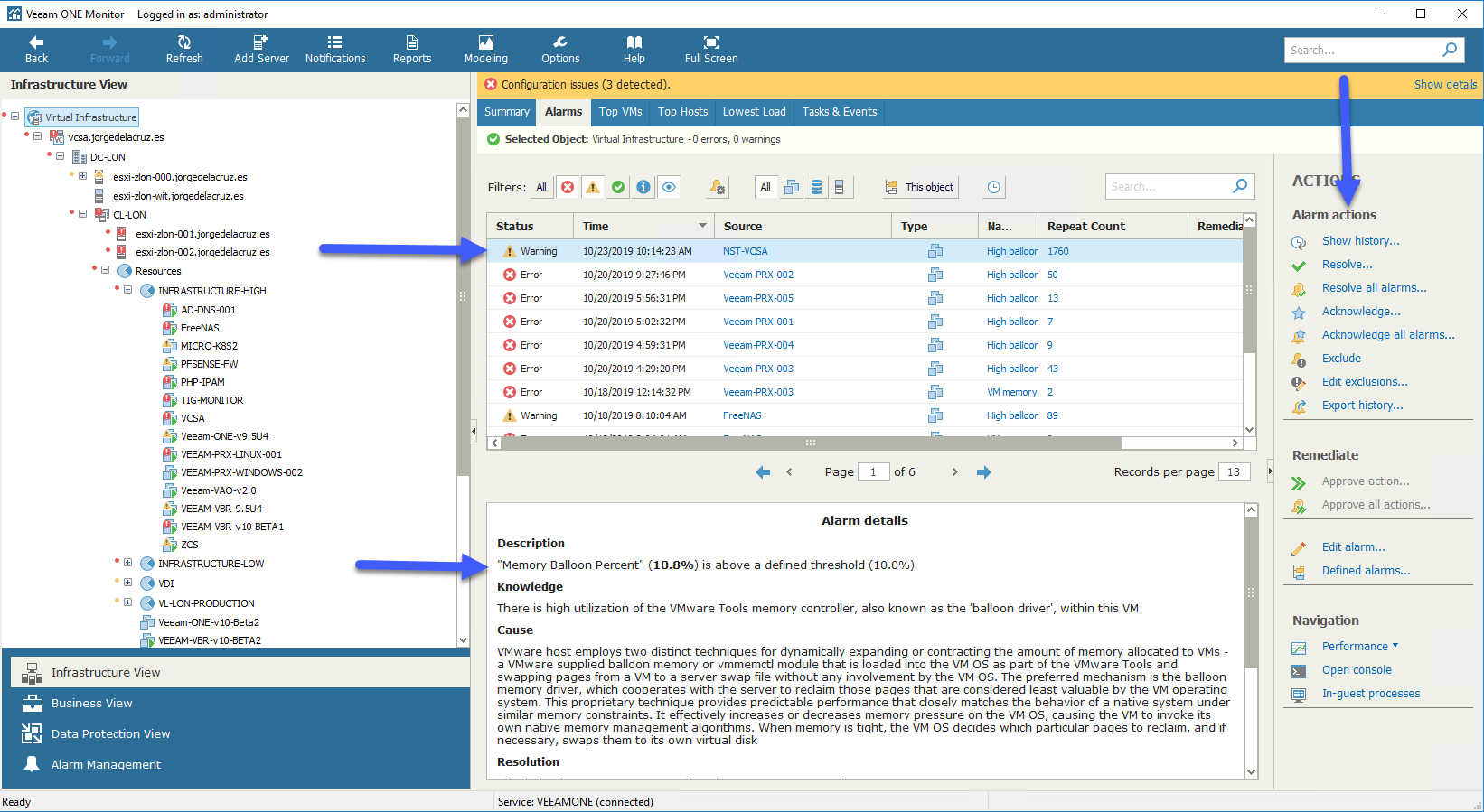This screenshot has height=812, width=1484.
Task: Go to next alarms page chevron
Action: coord(954,472)
